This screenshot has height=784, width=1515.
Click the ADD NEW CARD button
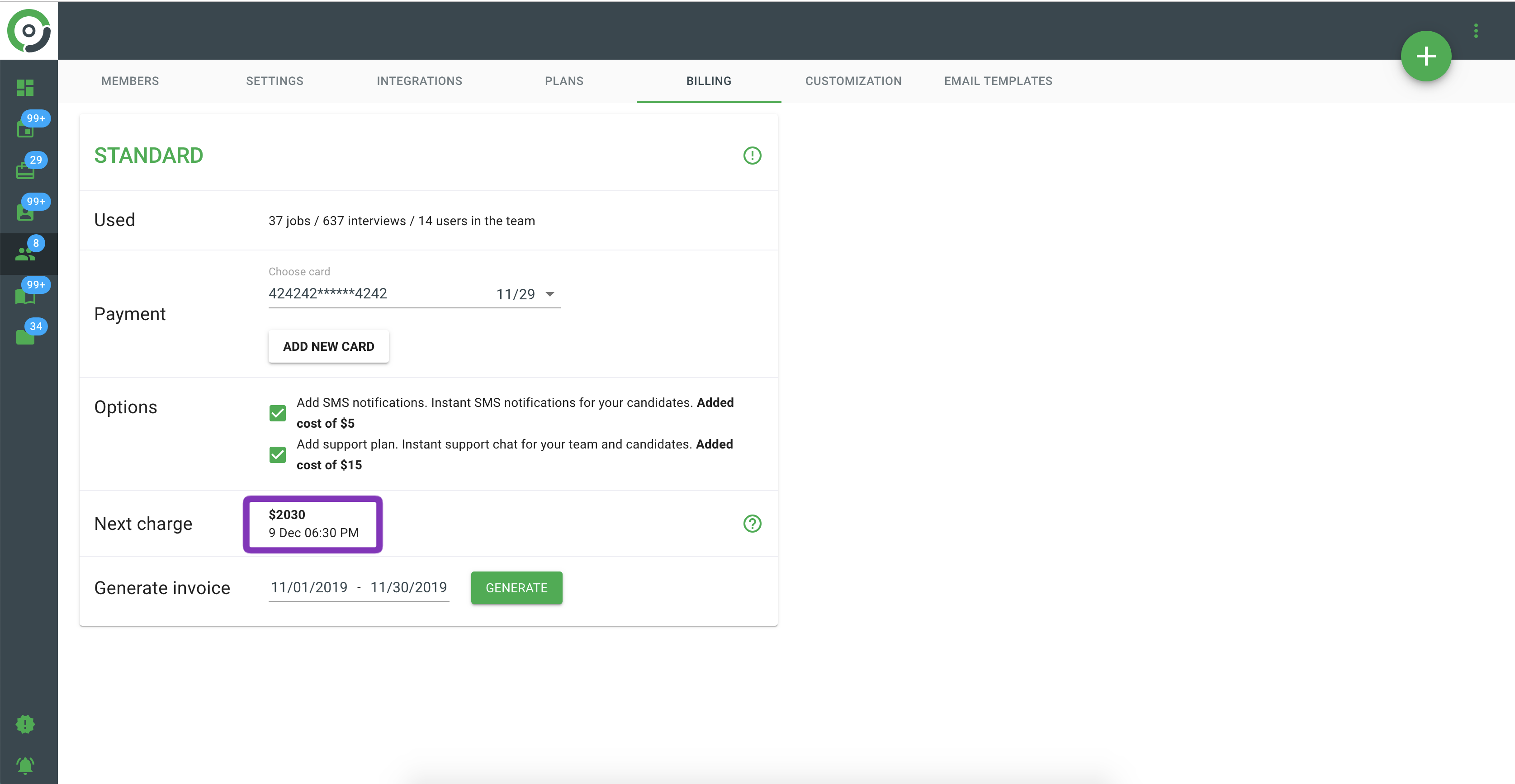coord(328,346)
